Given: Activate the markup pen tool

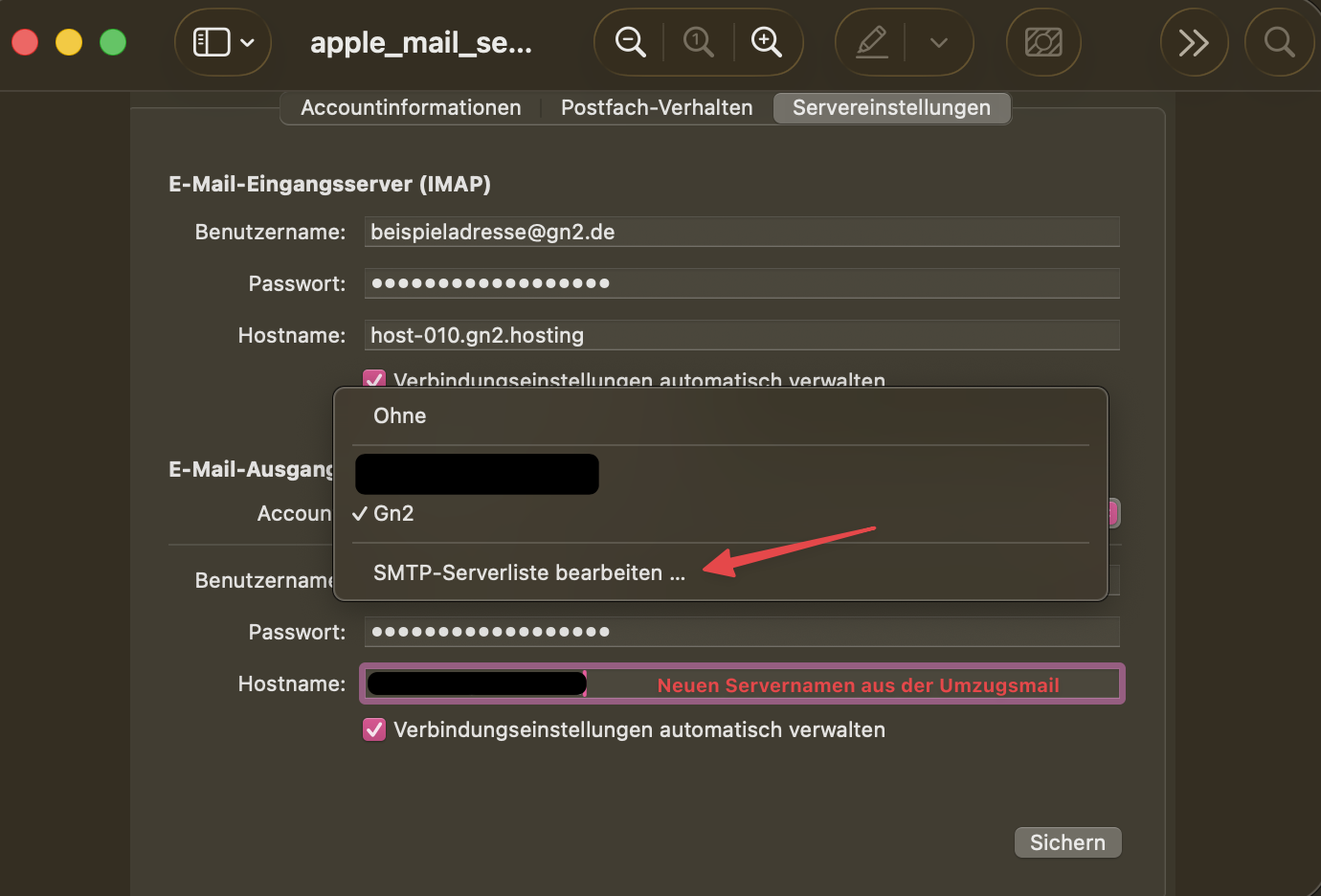Looking at the screenshot, I should [x=871, y=42].
